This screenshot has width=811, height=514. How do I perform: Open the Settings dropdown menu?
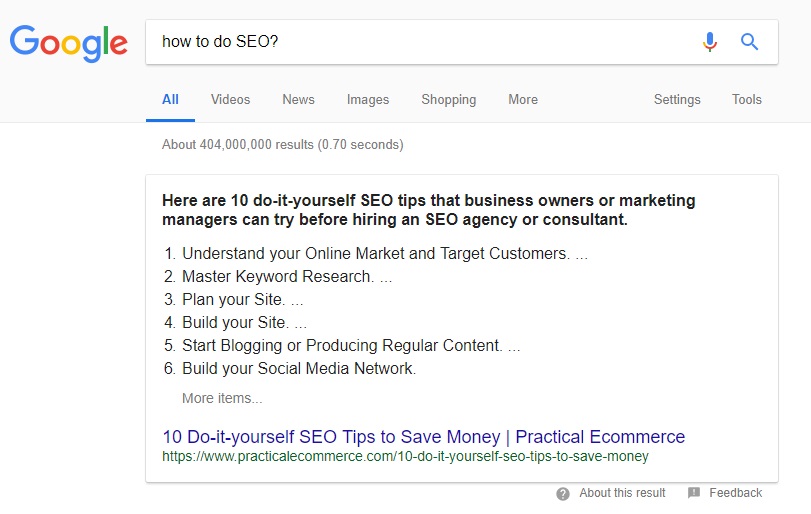pos(677,99)
